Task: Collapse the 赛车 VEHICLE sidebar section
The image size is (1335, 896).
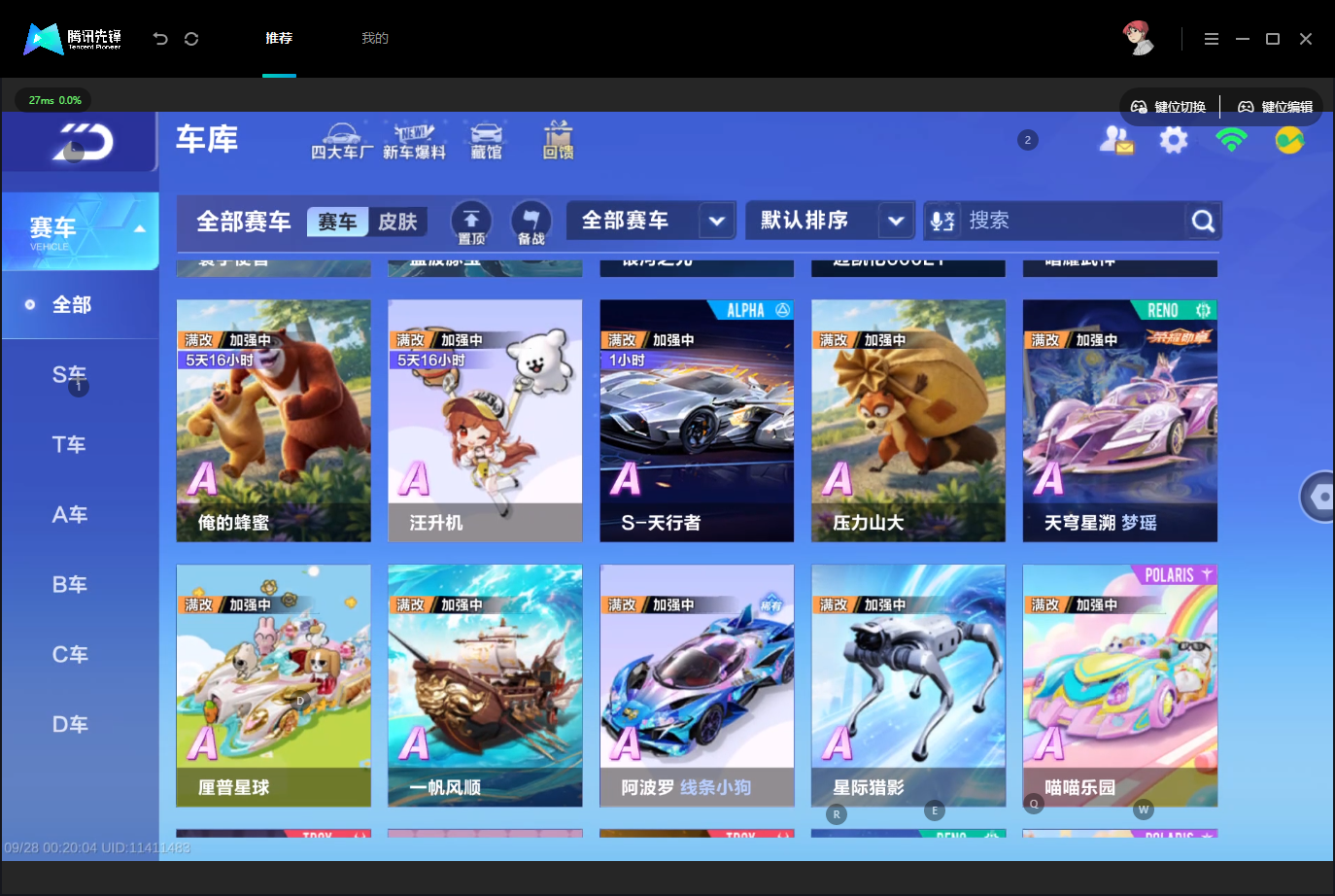Action: 81,230
